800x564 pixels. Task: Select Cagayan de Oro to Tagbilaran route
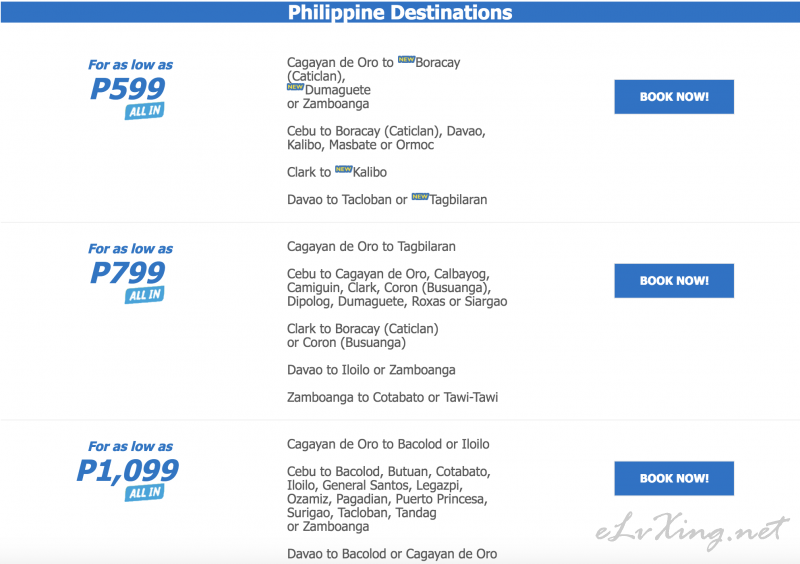click(371, 247)
